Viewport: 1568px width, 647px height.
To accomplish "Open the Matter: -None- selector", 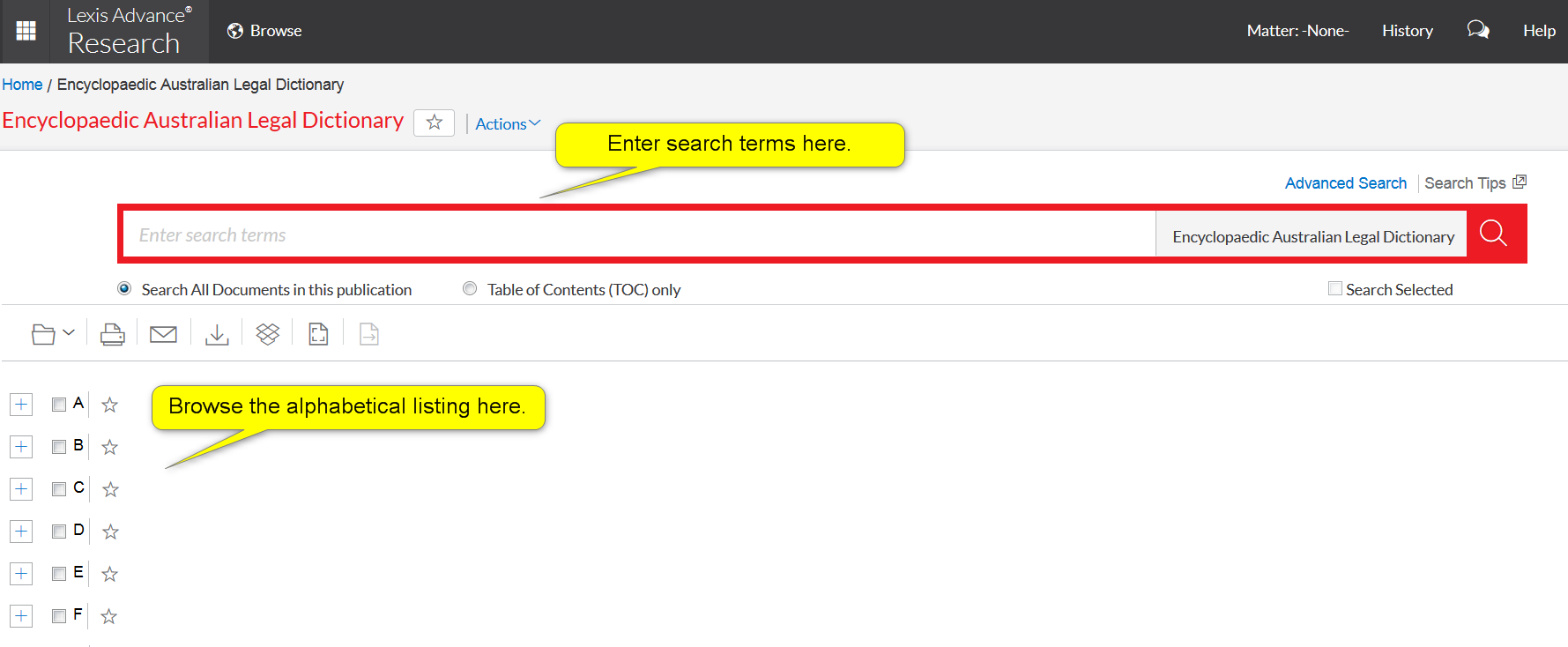I will pos(1297,31).
